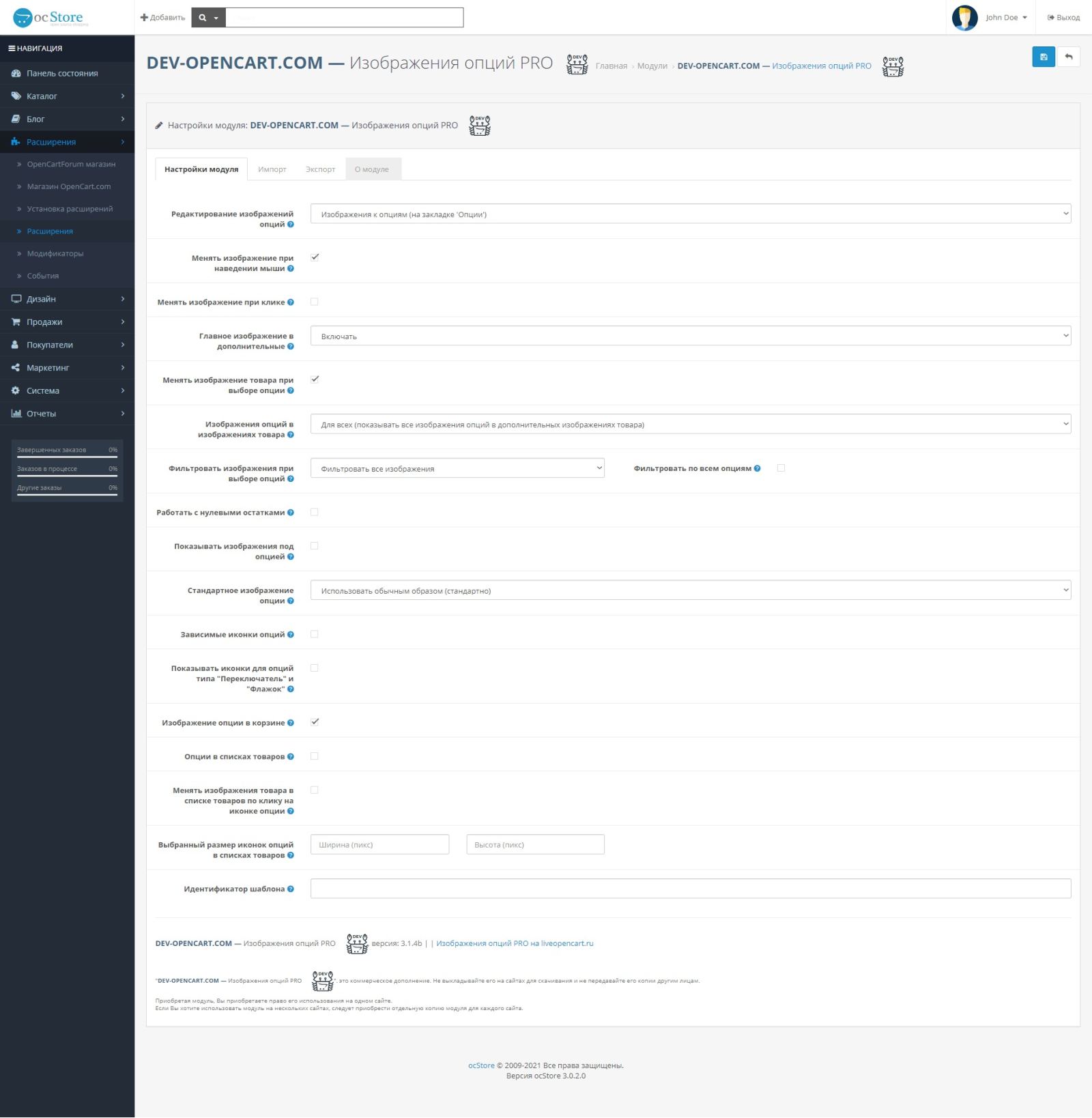The image size is (1092, 1118).
Task: Open John Doe user dropdown
Action: click(1006, 18)
